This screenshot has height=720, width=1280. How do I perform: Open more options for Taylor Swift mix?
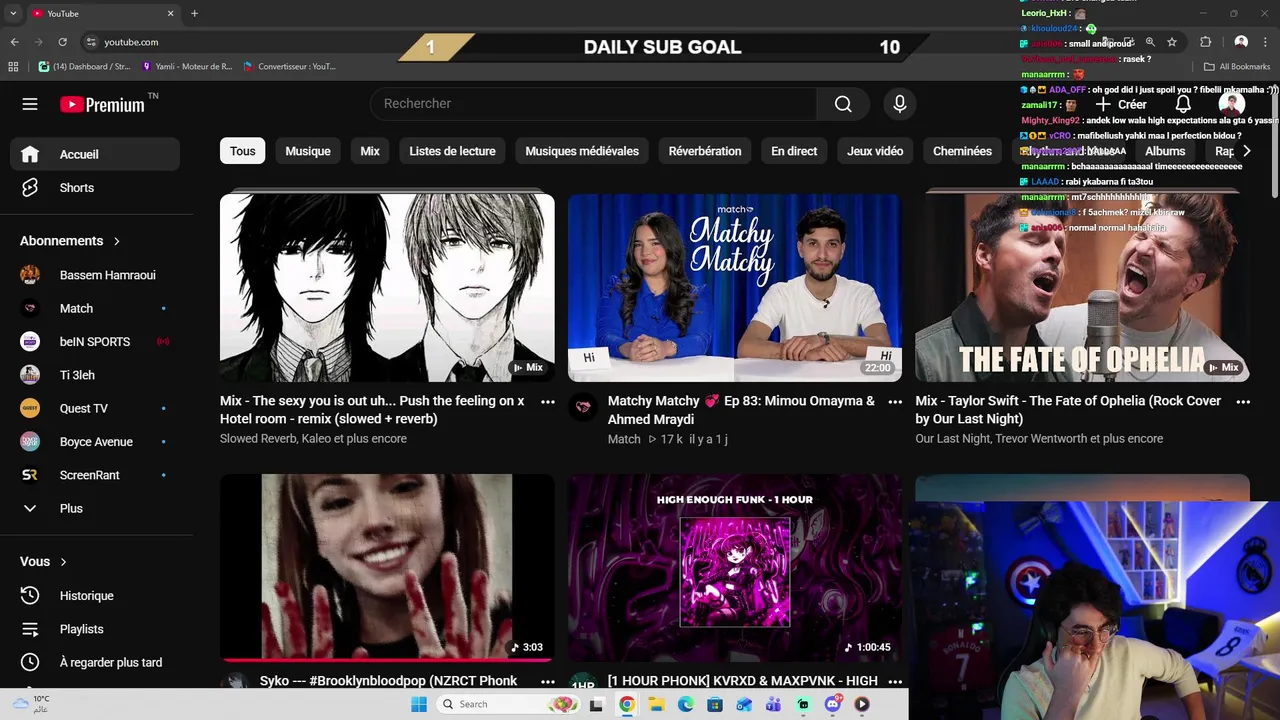pos(1243,402)
